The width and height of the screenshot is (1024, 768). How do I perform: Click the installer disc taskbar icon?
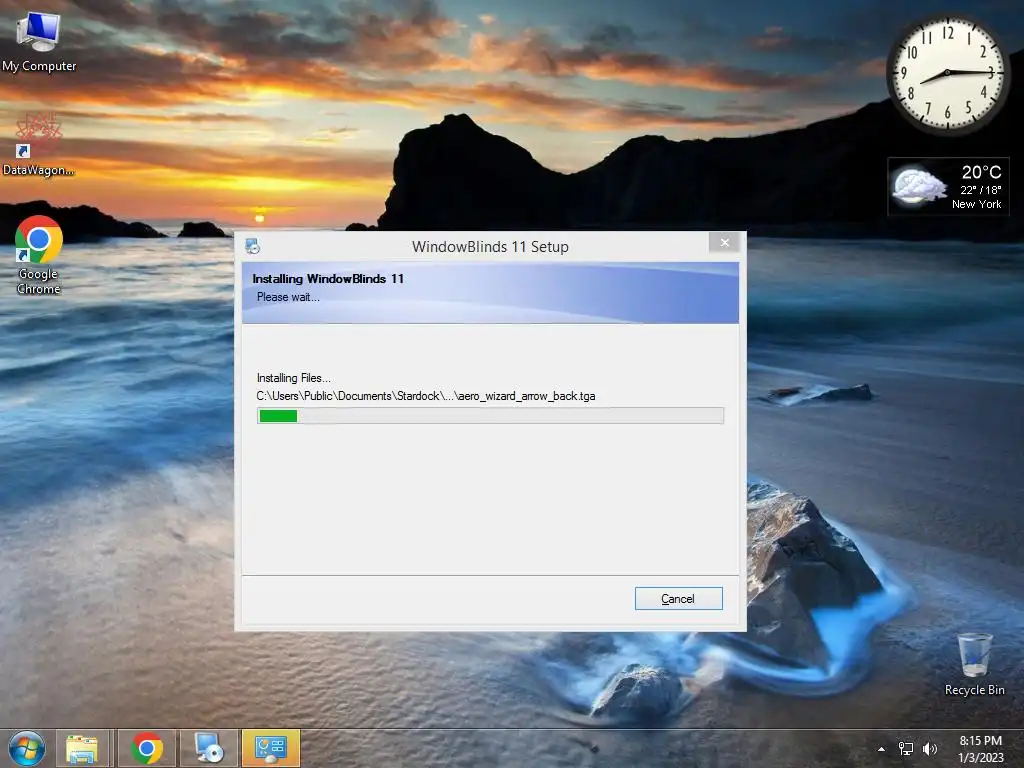209,748
